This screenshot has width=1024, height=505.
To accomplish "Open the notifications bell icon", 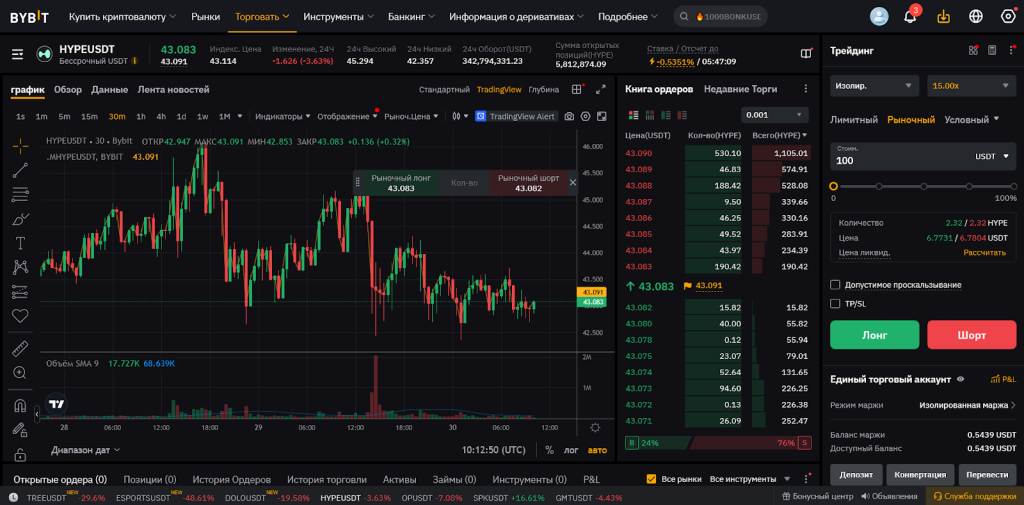I will [x=910, y=16].
